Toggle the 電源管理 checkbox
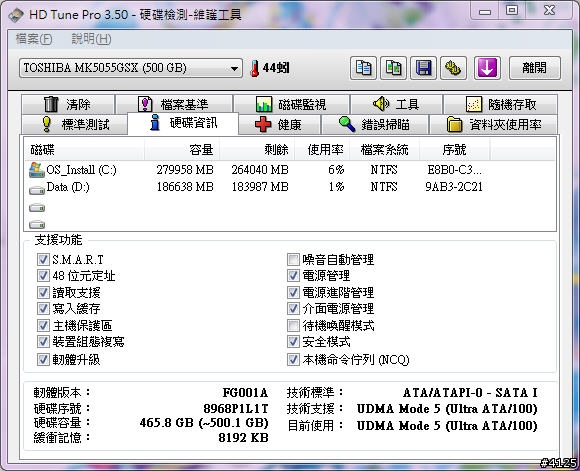 [x=293, y=275]
